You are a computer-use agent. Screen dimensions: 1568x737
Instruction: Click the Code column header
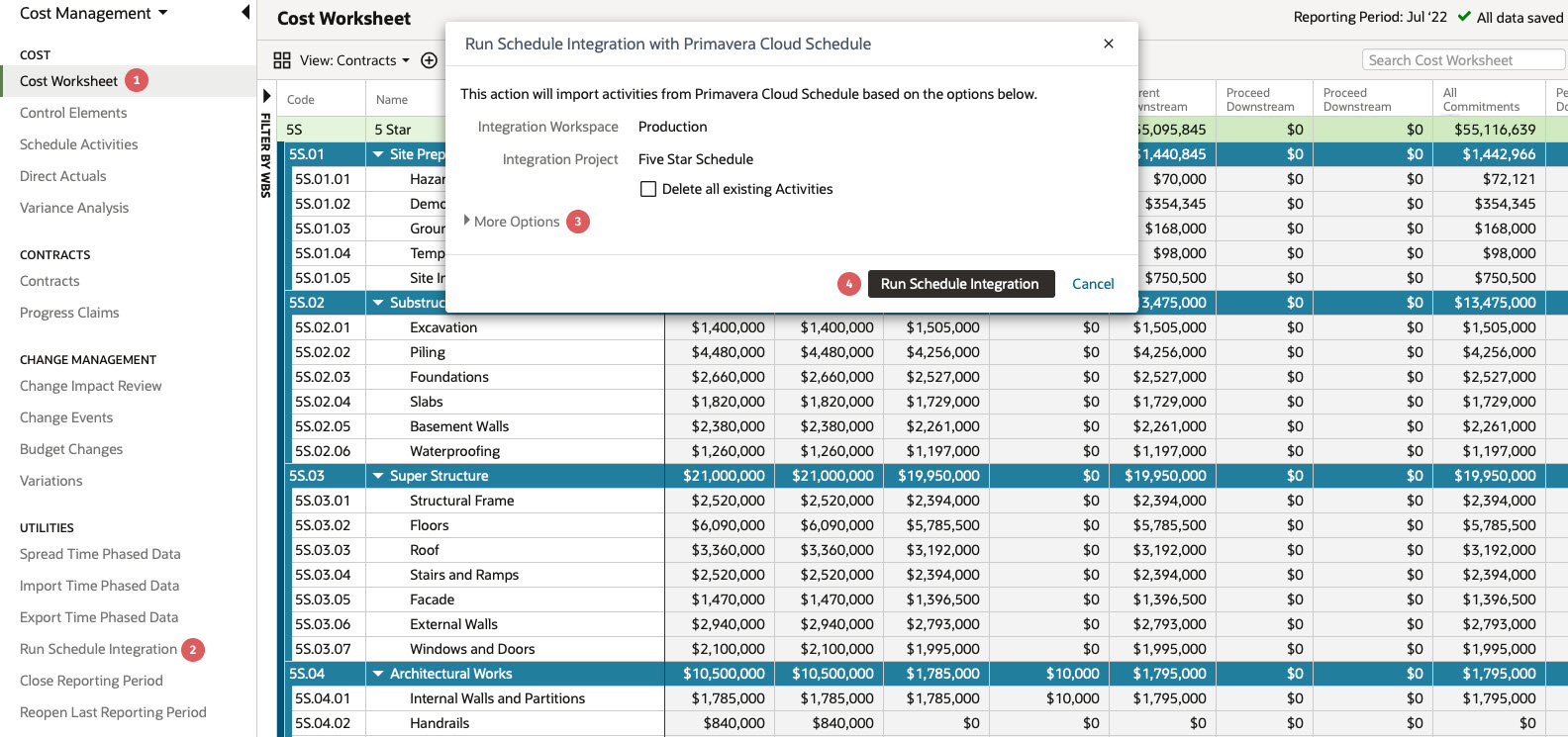[301, 100]
